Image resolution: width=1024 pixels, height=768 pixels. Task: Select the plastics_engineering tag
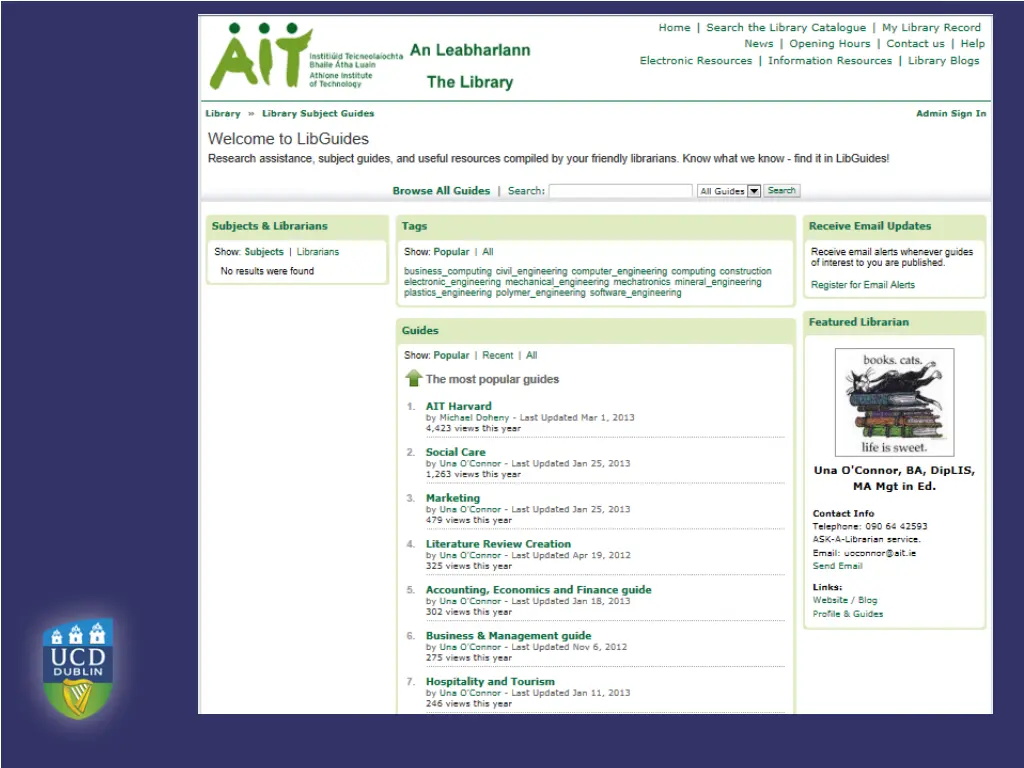coord(448,293)
